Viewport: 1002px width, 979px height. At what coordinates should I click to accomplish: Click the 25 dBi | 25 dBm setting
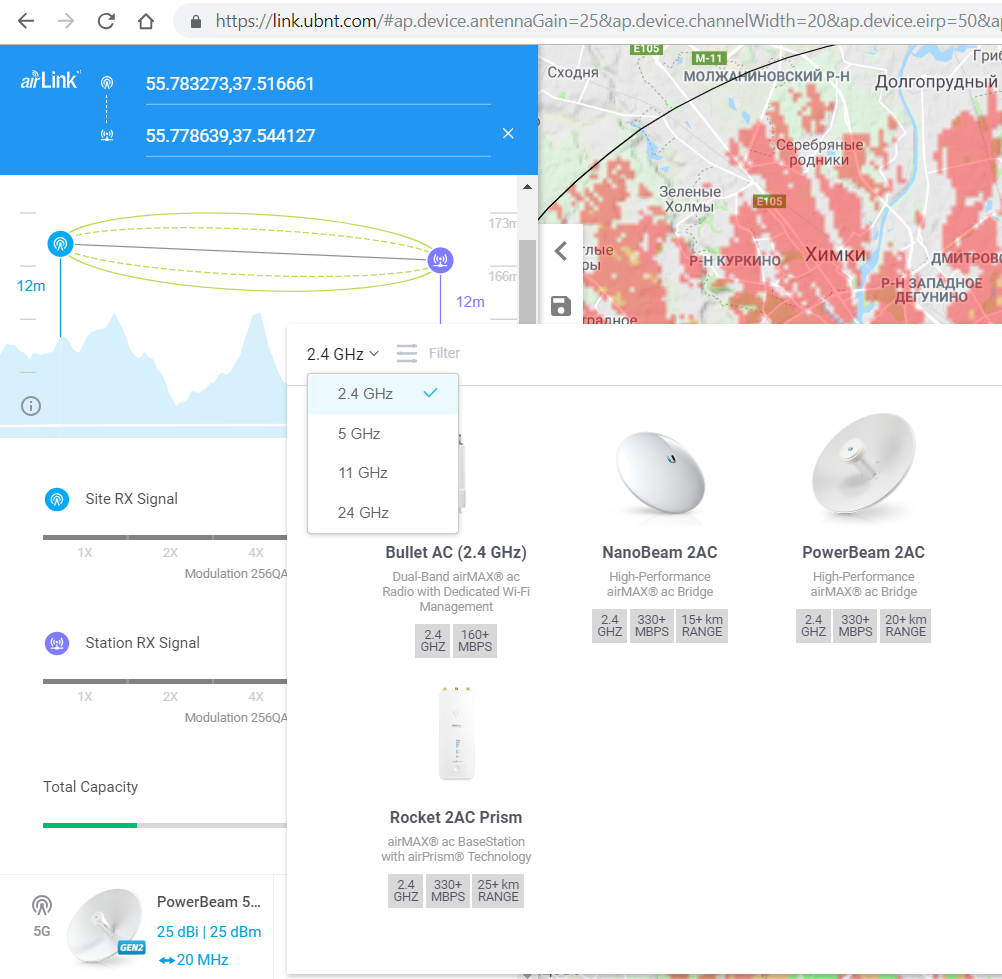pyautogui.click(x=209, y=932)
